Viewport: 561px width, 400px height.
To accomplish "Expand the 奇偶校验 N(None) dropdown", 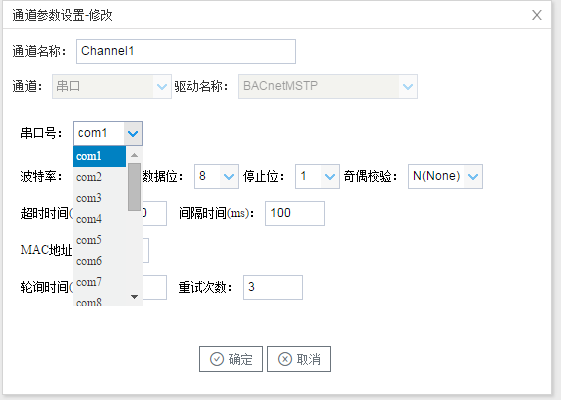I will 473,176.
